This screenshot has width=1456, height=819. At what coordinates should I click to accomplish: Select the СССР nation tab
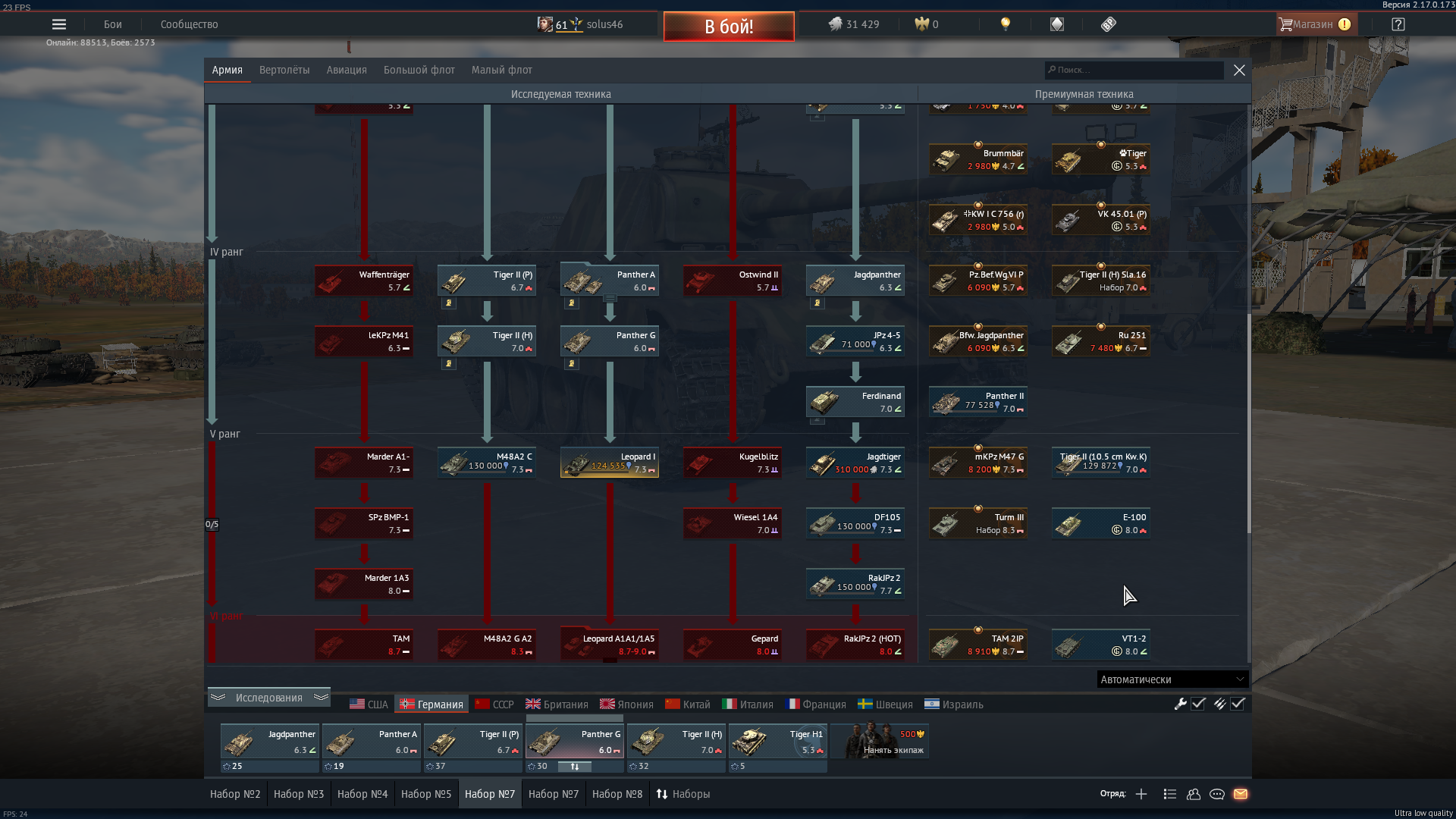494,704
